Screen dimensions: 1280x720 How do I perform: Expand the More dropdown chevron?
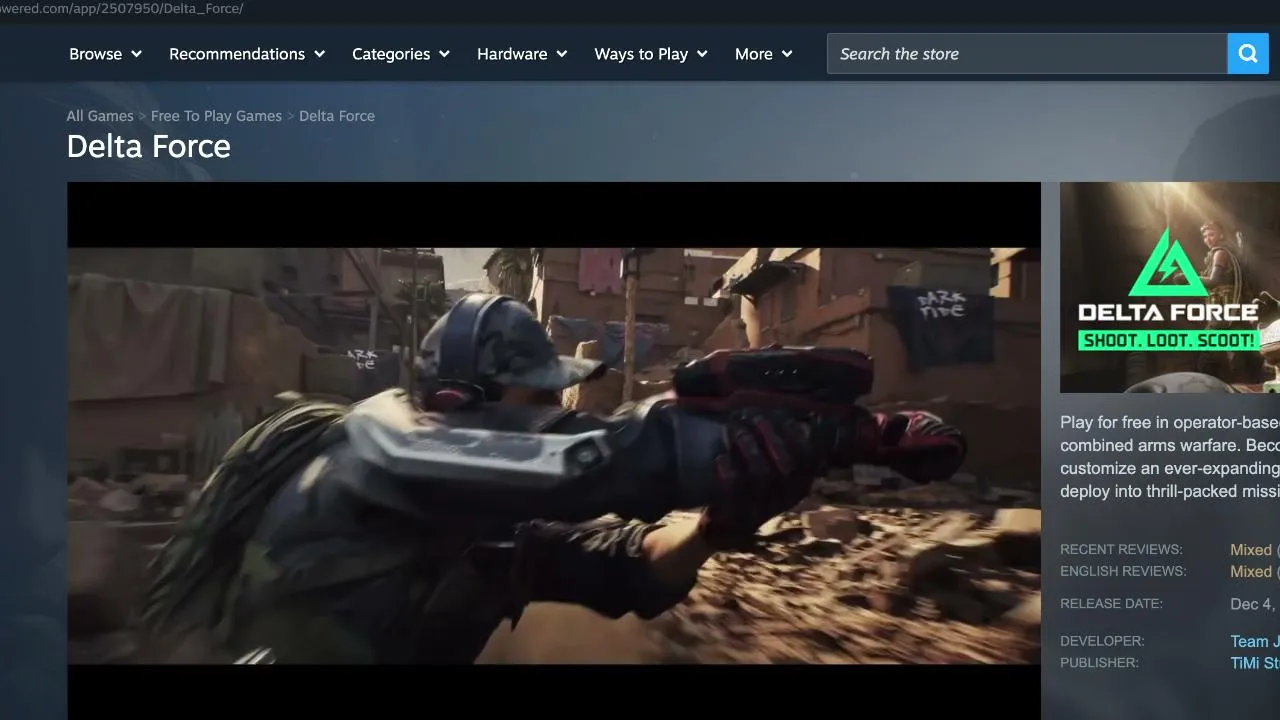(x=787, y=54)
